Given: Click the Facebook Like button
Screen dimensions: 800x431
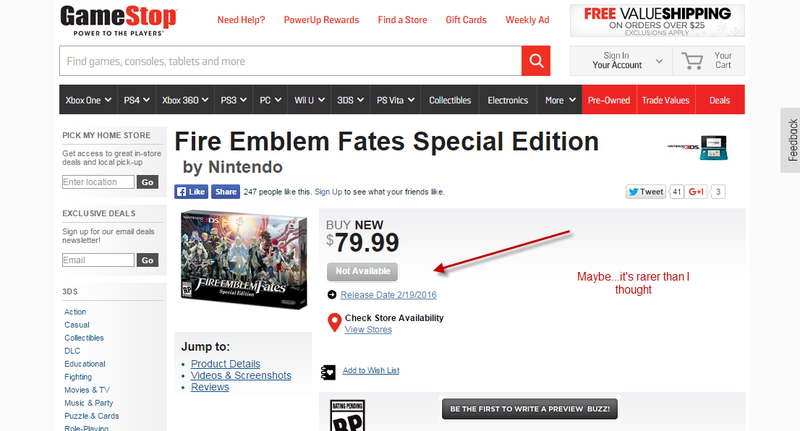Looking at the screenshot, I should tap(191, 192).
